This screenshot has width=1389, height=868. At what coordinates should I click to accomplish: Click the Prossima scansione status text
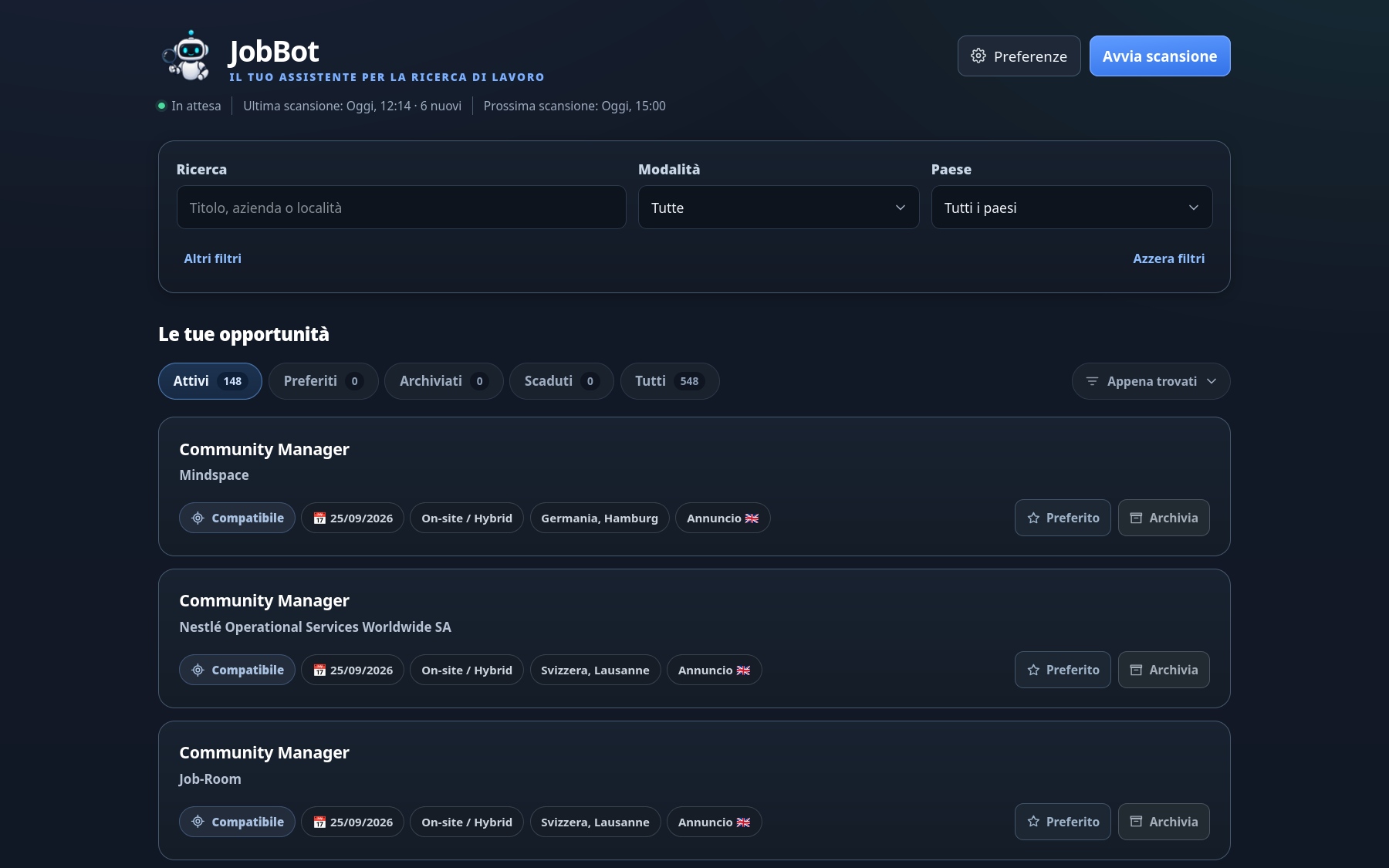(574, 106)
